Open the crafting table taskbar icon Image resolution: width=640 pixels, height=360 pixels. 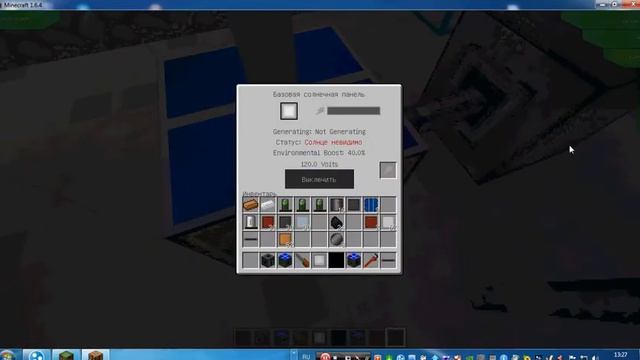pos(96,355)
